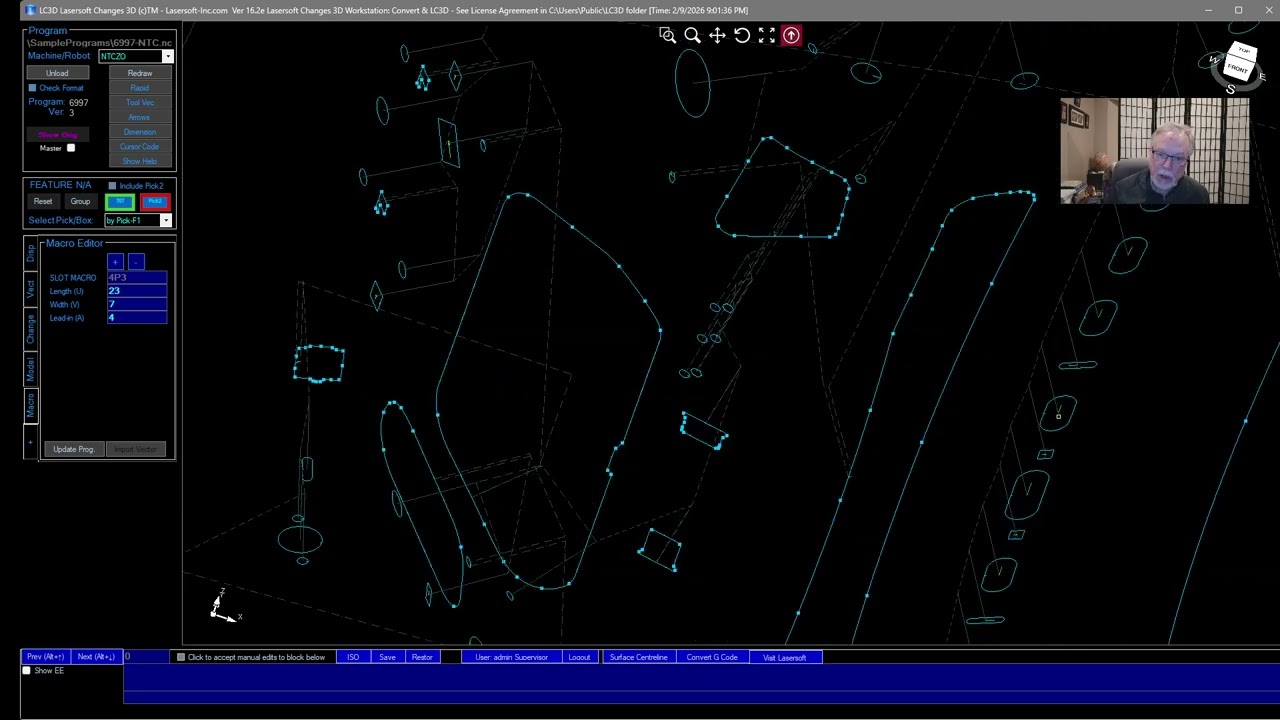
Task: Click the Show Orig button
Action: click(x=57, y=134)
